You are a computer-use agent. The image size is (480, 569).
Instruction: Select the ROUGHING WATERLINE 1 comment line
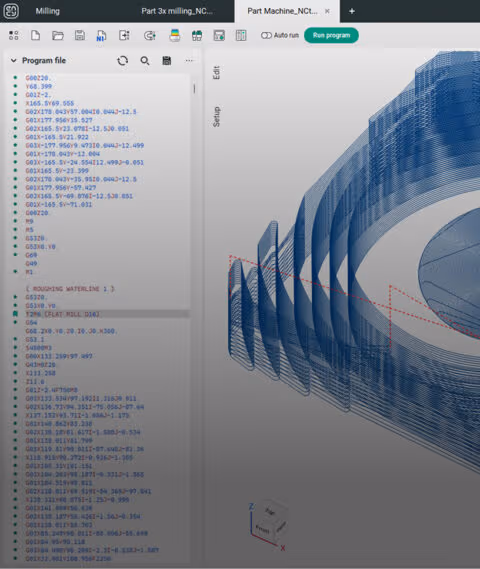[x=70, y=289]
